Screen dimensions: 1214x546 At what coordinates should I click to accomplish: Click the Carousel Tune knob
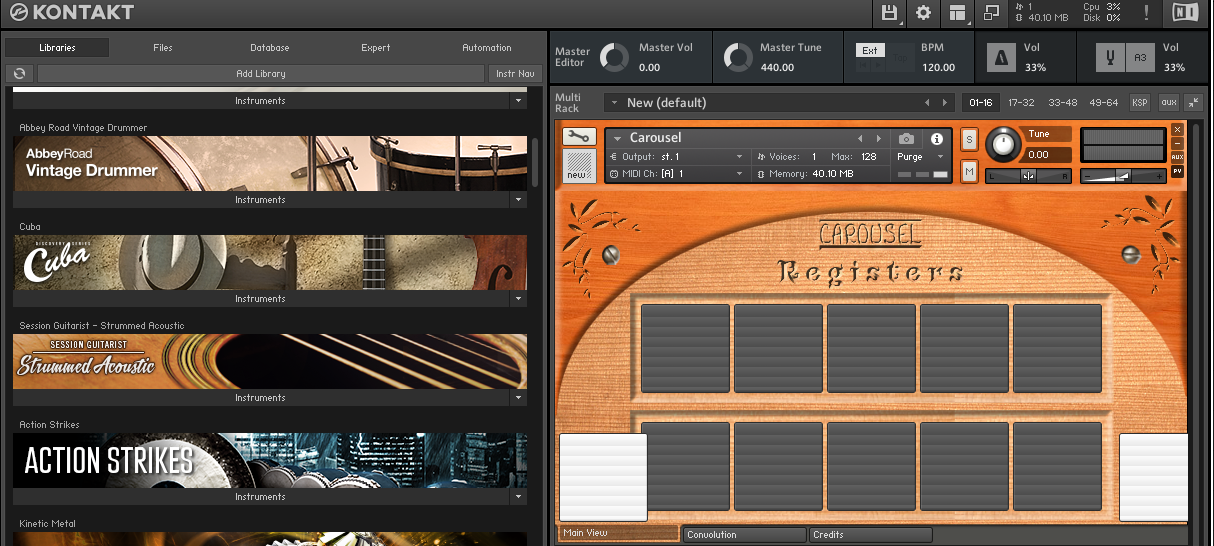pos(1002,146)
